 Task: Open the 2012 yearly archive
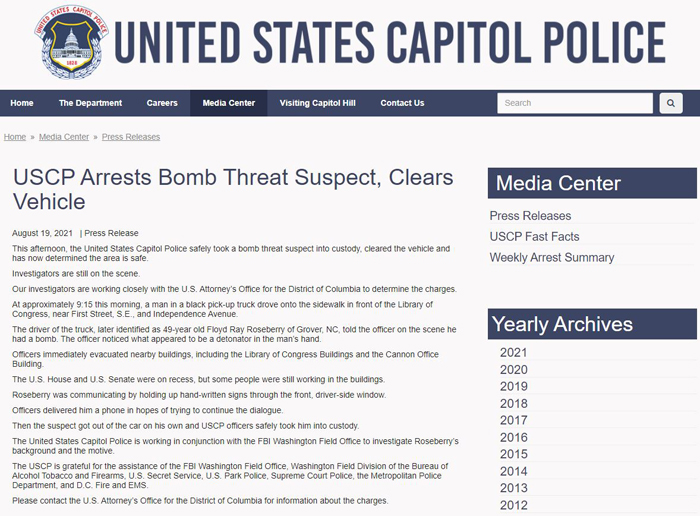coord(513,505)
